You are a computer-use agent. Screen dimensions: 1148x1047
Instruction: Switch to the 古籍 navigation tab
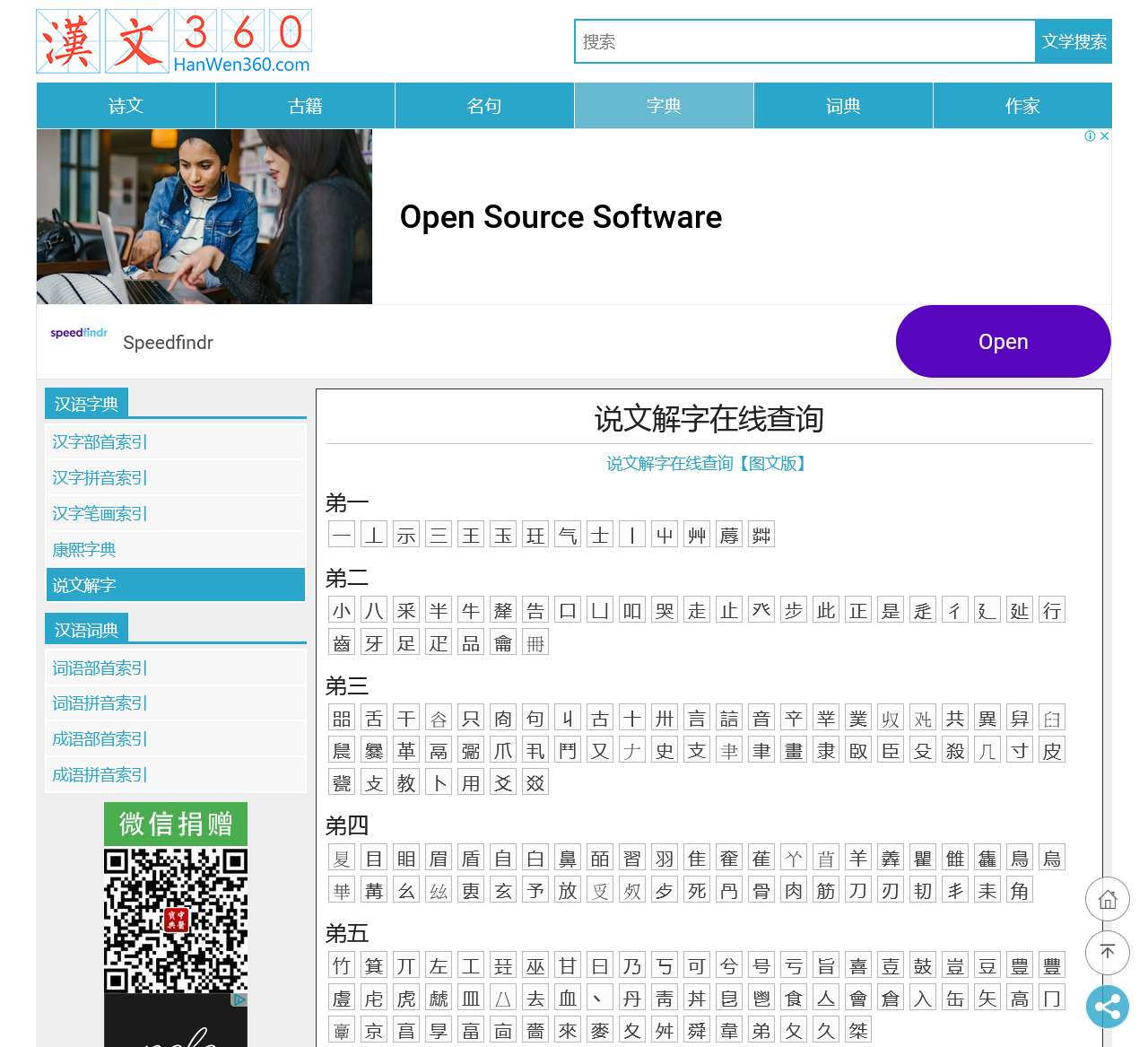[x=305, y=106]
